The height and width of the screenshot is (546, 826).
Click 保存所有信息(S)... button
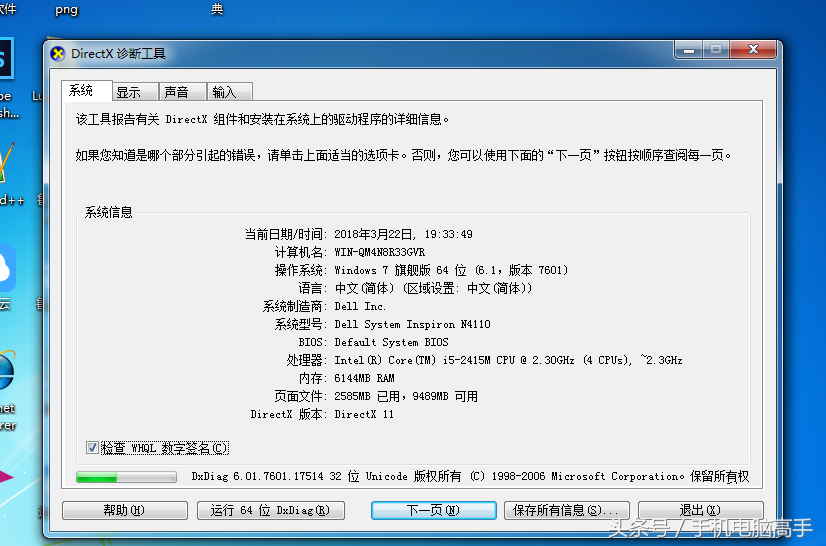pos(566,510)
